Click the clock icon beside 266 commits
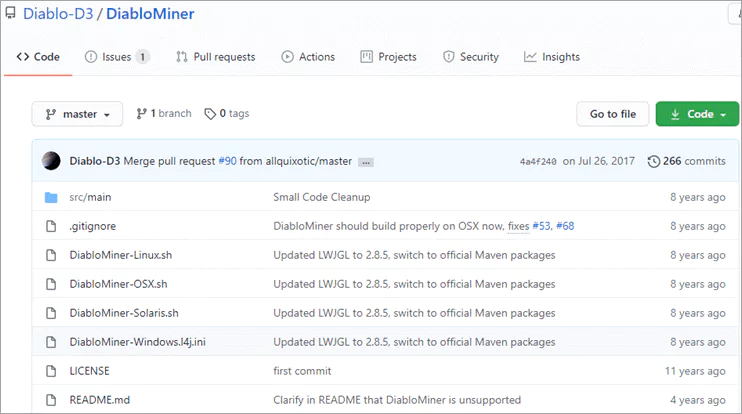The width and height of the screenshot is (742, 414). (654, 161)
